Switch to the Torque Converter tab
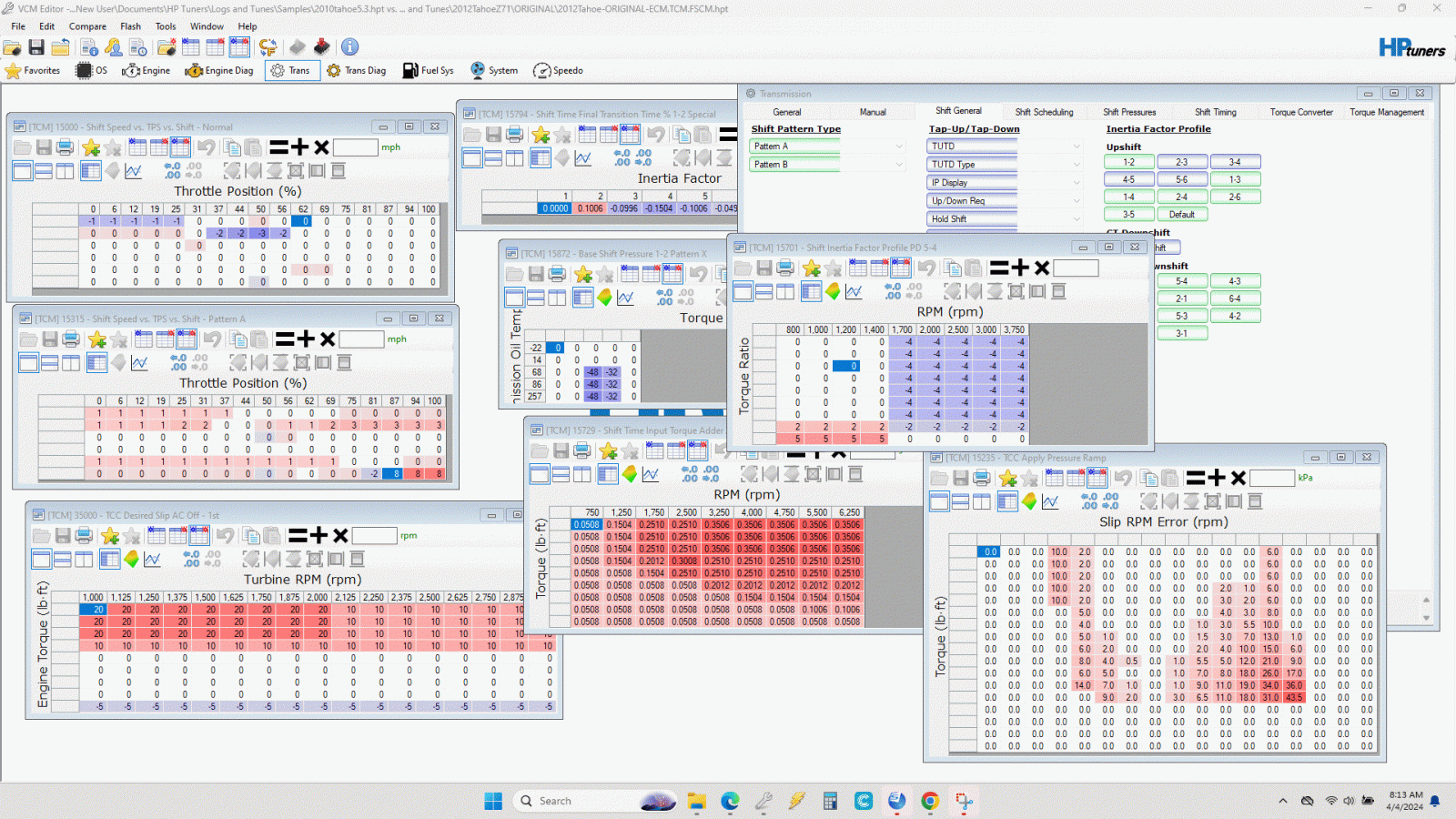The image size is (1456, 819). 1301,112
